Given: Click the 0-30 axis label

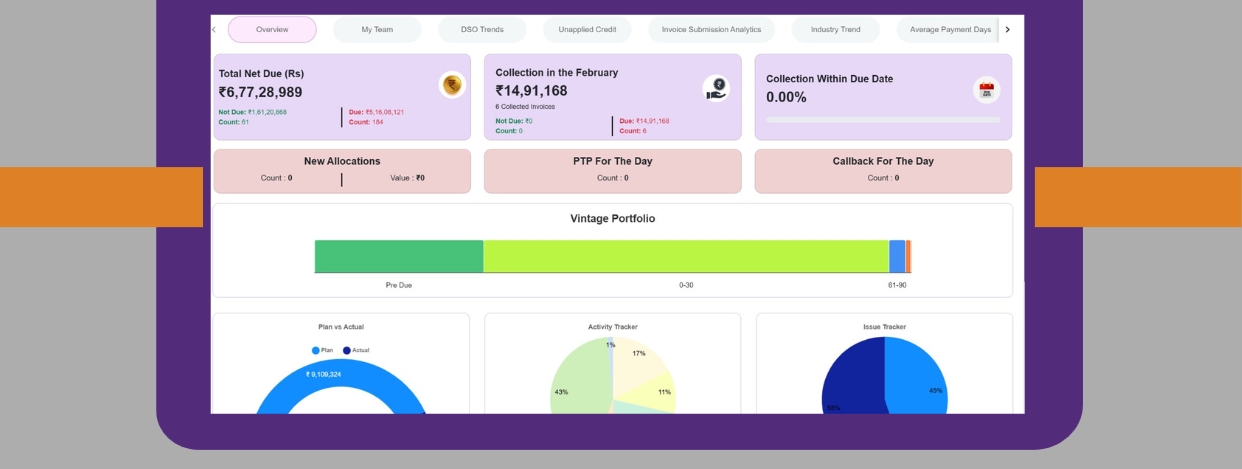Looking at the screenshot, I should point(686,285).
